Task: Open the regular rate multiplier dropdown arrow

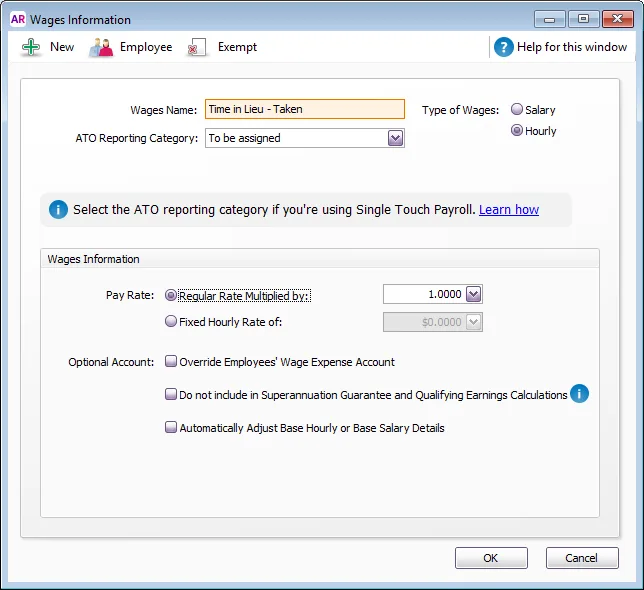Action: [x=473, y=294]
